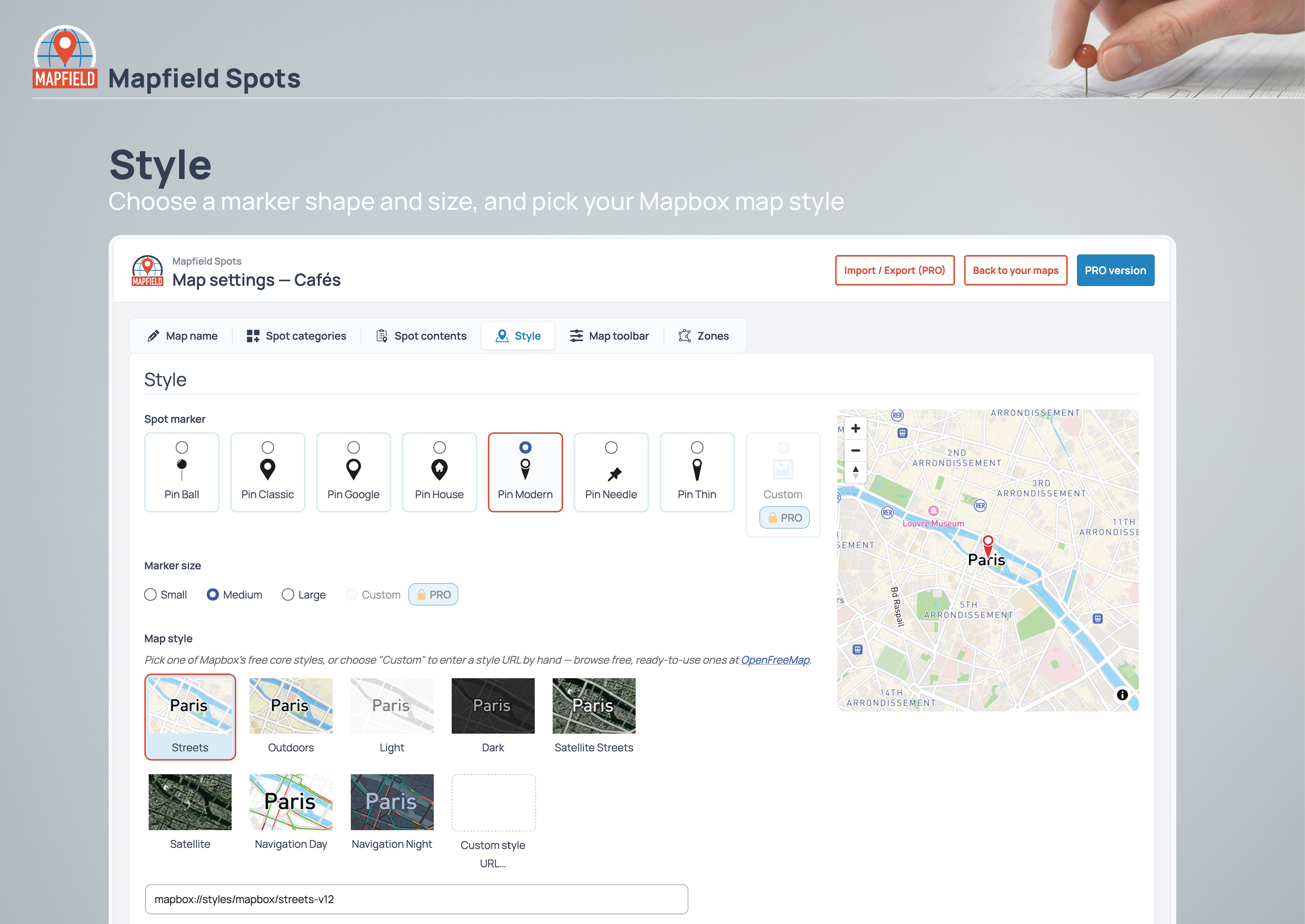Screen dimensions: 1305x924
Task: Select the Pin Google radio button
Action: click(x=354, y=448)
